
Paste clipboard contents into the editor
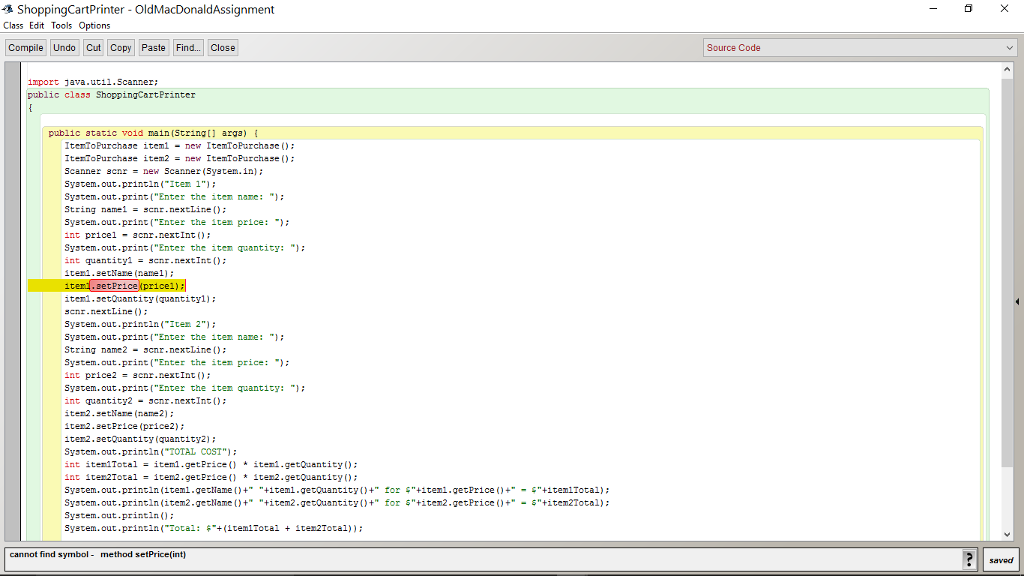[153, 47]
